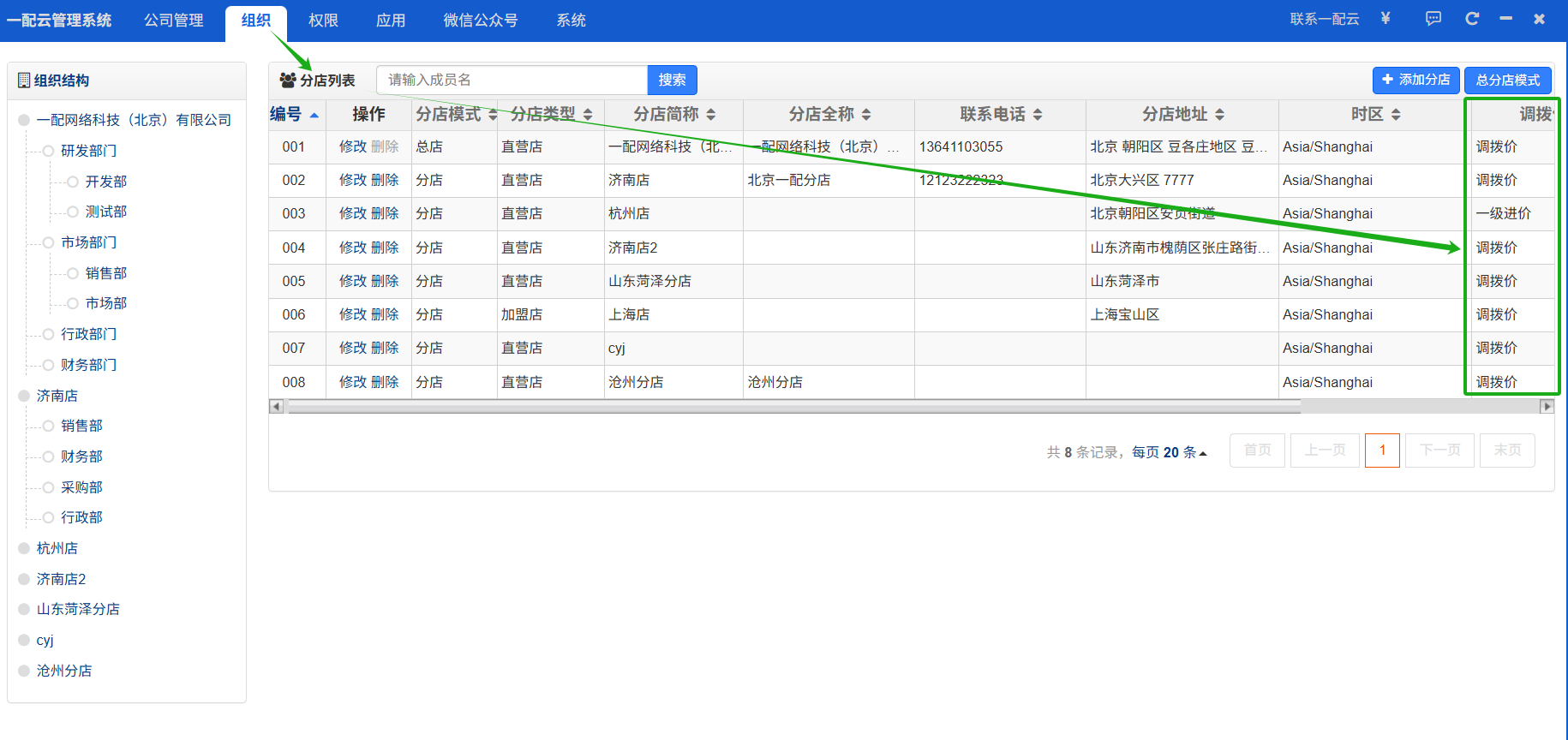Select 行政部门 tree node

pyautogui.click(x=89, y=334)
